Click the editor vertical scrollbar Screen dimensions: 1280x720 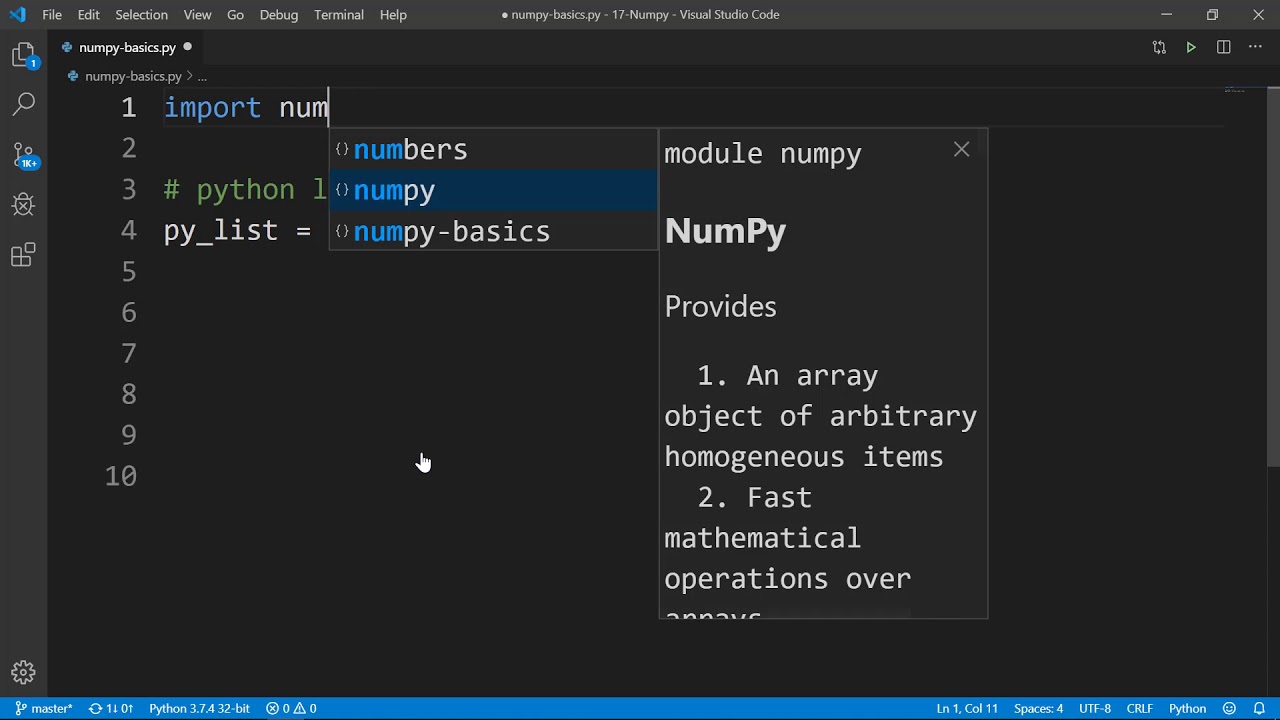click(x=1273, y=277)
